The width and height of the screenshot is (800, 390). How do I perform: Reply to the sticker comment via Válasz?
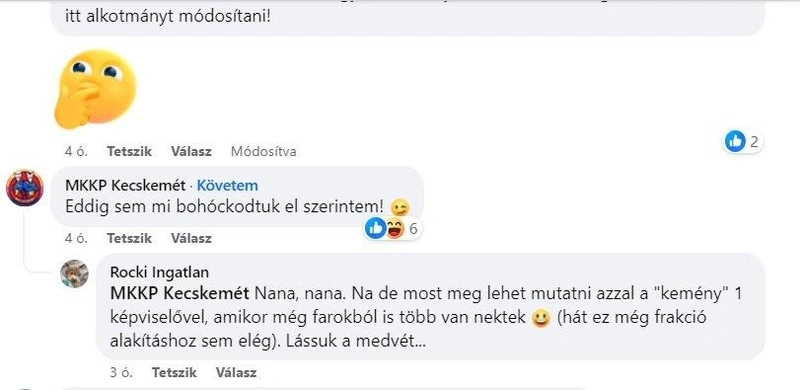tap(191, 152)
